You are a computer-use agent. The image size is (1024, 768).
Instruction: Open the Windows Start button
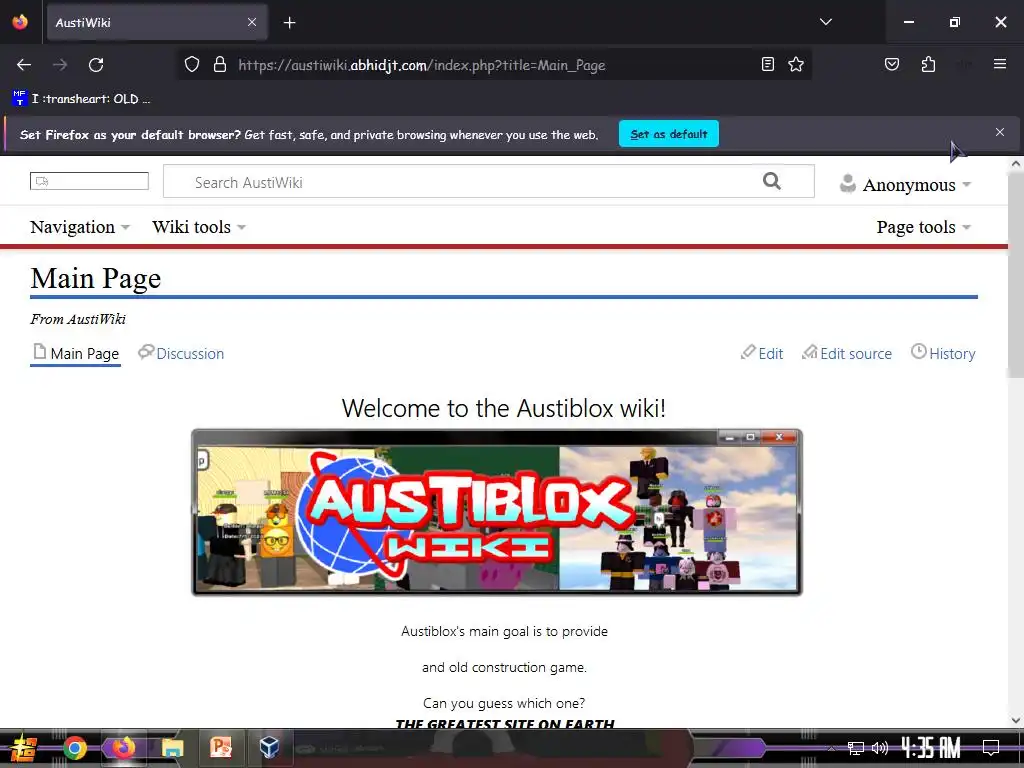pos(24,748)
